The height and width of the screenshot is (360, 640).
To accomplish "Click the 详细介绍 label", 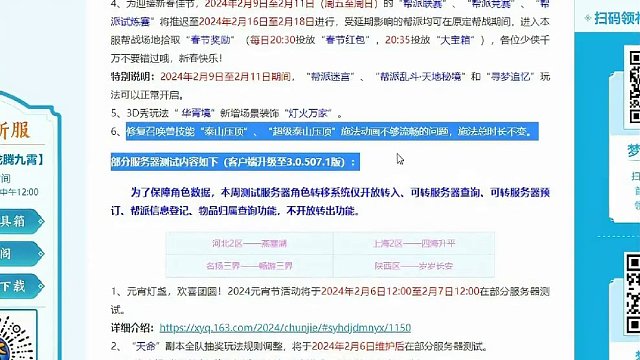I will 133,328.
